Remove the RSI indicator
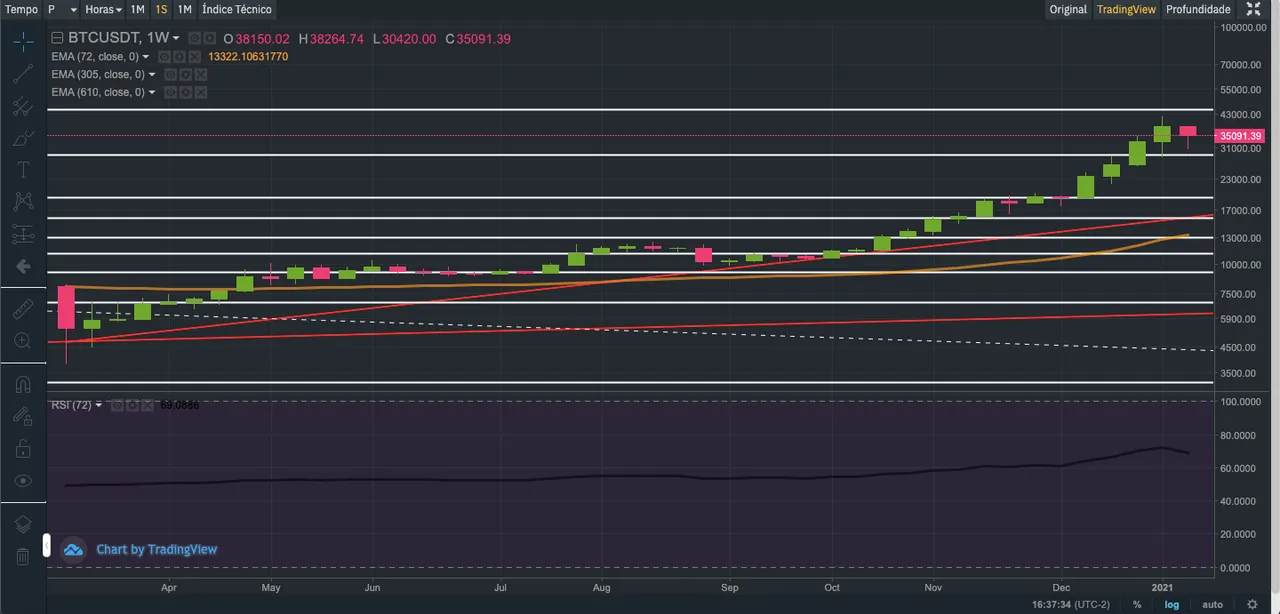 pyautogui.click(x=147, y=405)
